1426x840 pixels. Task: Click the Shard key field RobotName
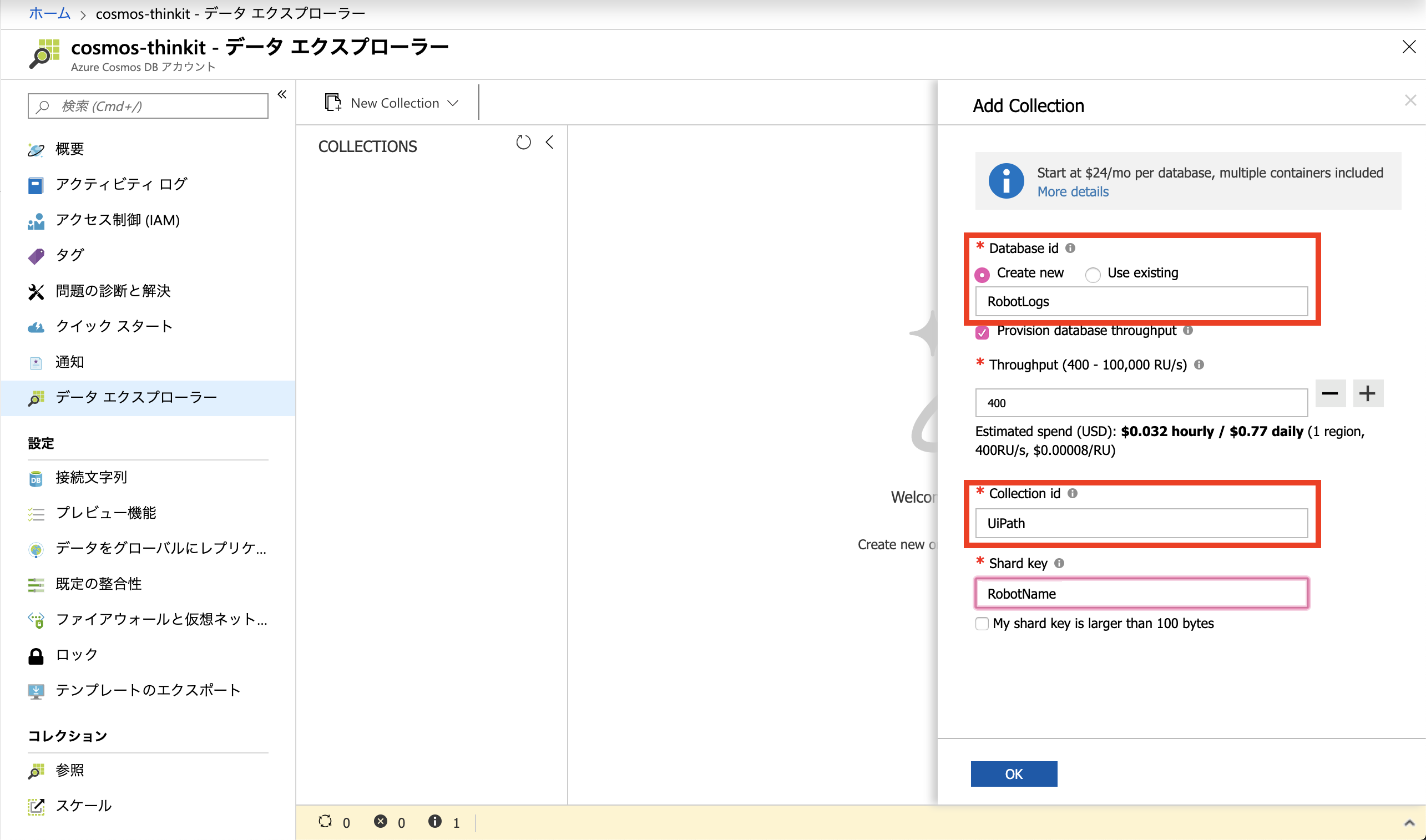tap(1141, 594)
